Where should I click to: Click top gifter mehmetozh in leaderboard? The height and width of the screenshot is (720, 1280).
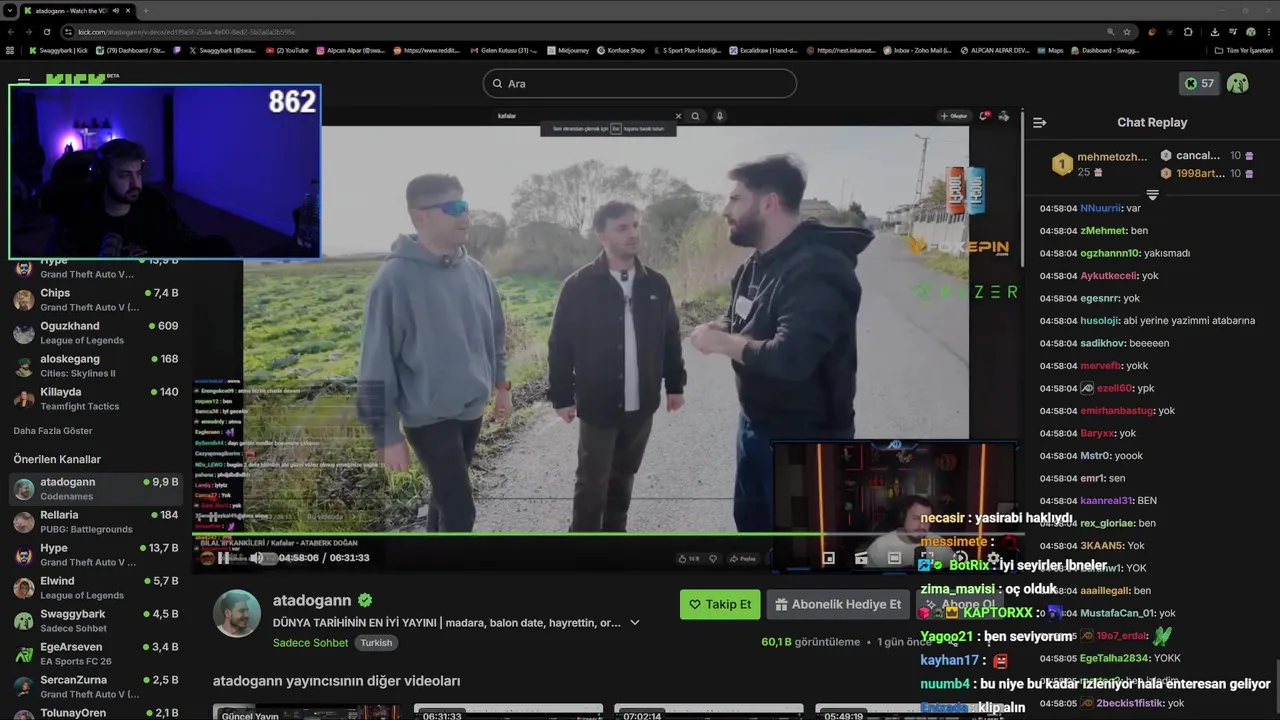pyautogui.click(x=1099, y=164)
